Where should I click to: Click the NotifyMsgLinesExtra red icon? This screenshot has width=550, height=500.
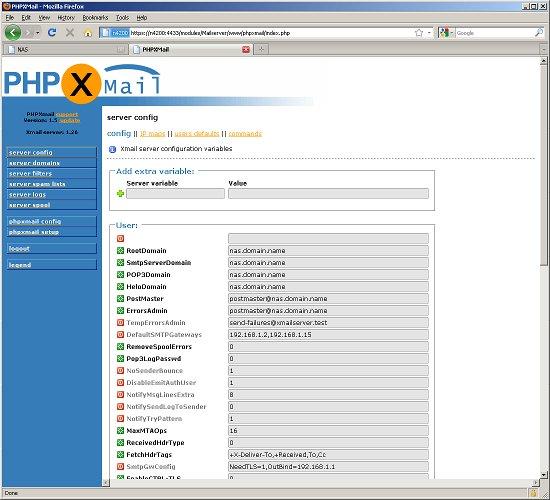click(120, 394)
